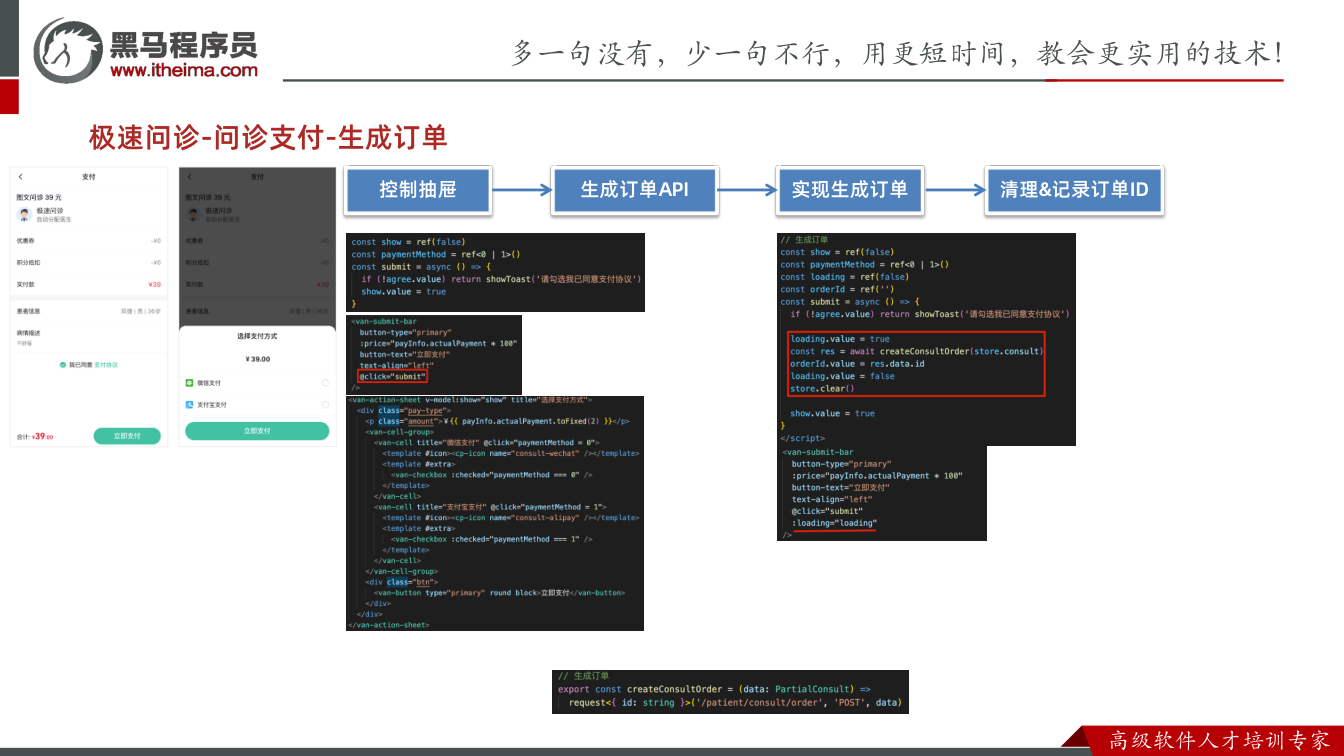Viewport: 1344px width, 756px height.
Task: Click 立即支付 on the white payment screen
Action: [127, 436]
